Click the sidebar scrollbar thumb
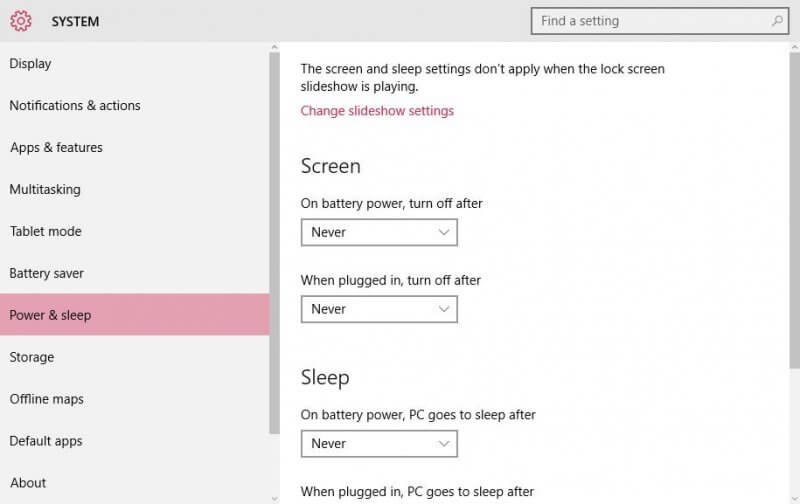 (x=274, y=243)
